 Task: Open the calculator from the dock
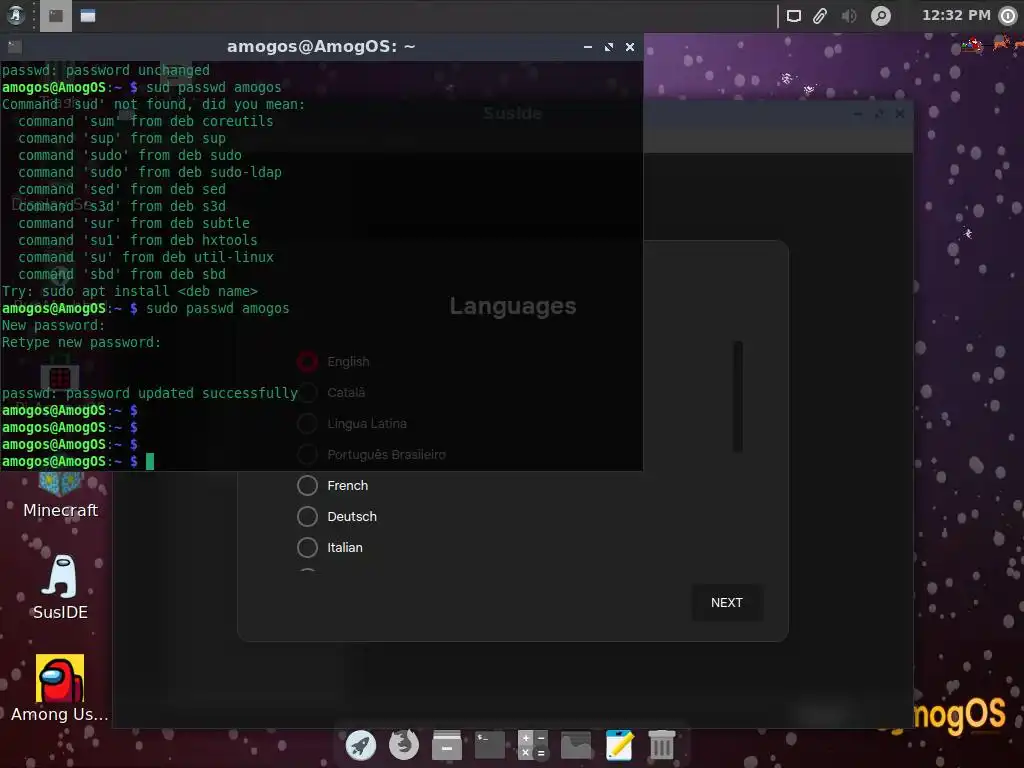pos(533,745)
